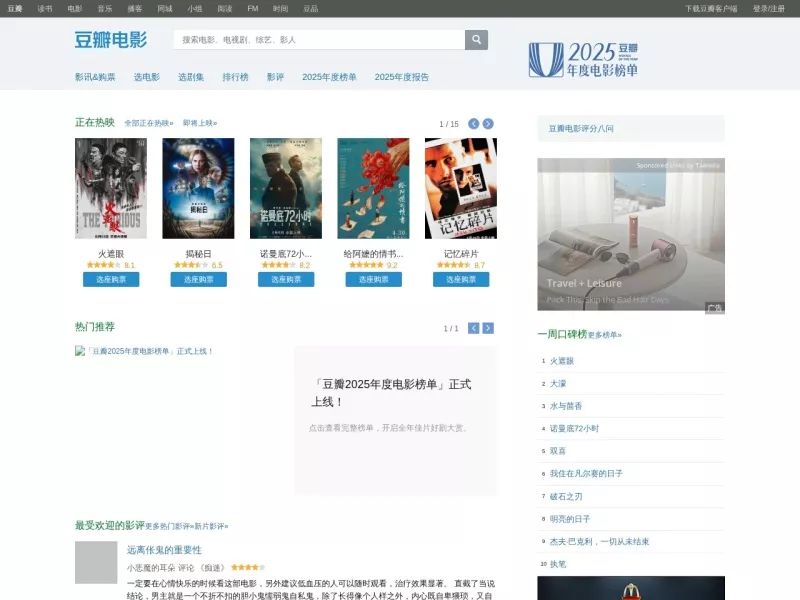Click 选座购票 button under 诺曼底72小时
Viewport: 800px width, 600px height.
[x=286, y=280]
